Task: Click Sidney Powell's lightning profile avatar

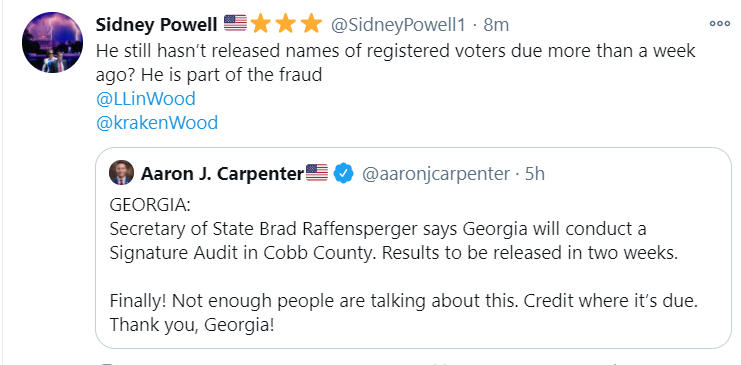Action: click(x=52, y=43)
